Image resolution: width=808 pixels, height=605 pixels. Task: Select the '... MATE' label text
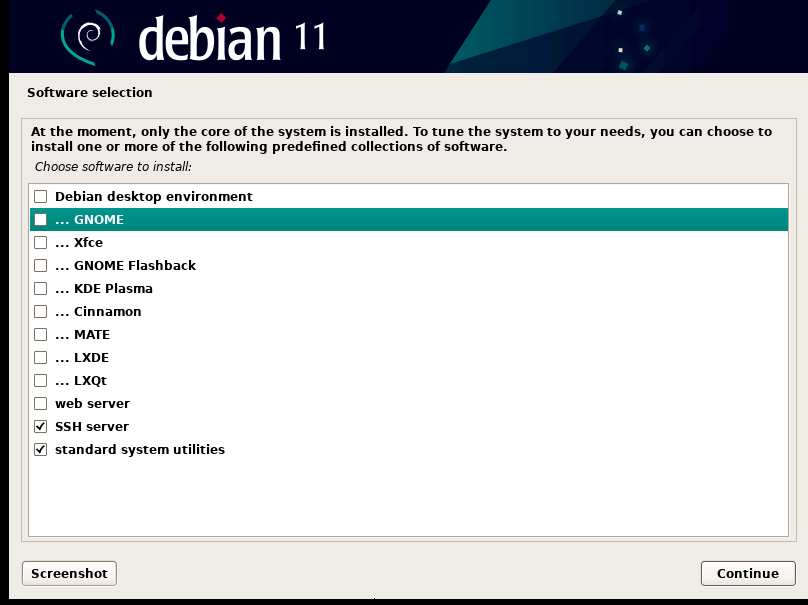[x=82, y=334]
